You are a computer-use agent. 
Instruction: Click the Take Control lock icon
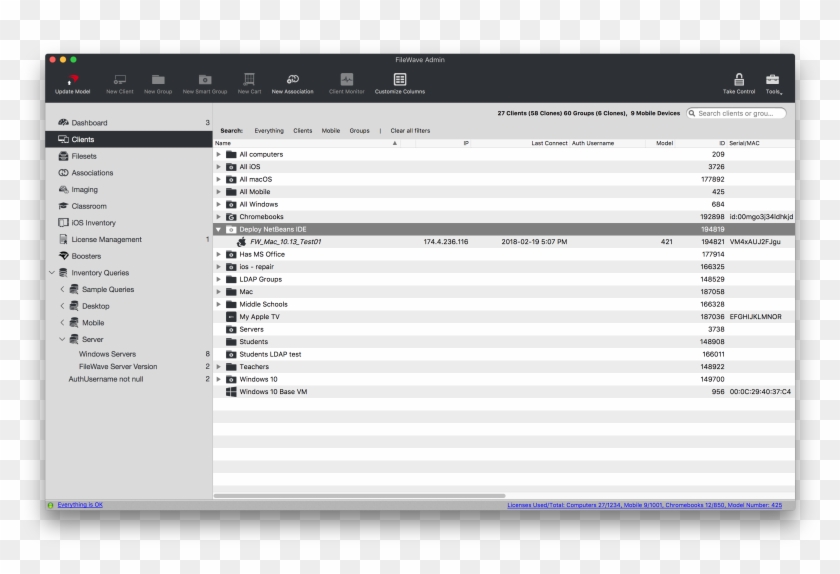(x=739, y=79)
